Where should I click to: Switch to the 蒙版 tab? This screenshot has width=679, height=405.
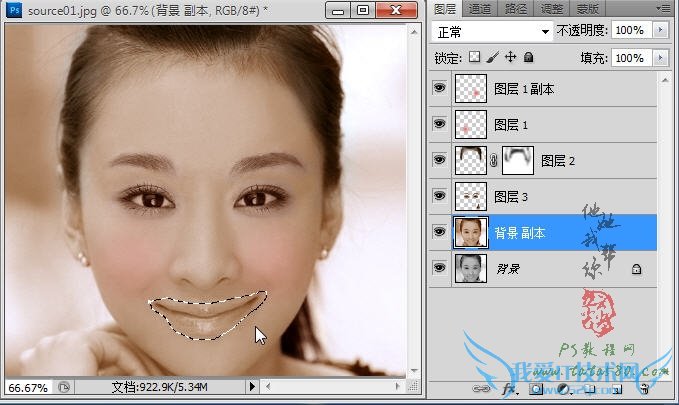[587, 8]
